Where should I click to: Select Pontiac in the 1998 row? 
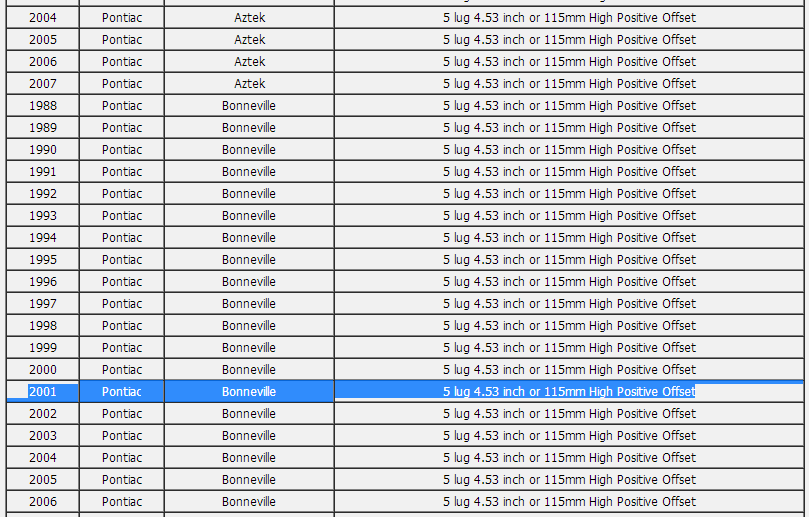tap(122, 326)
